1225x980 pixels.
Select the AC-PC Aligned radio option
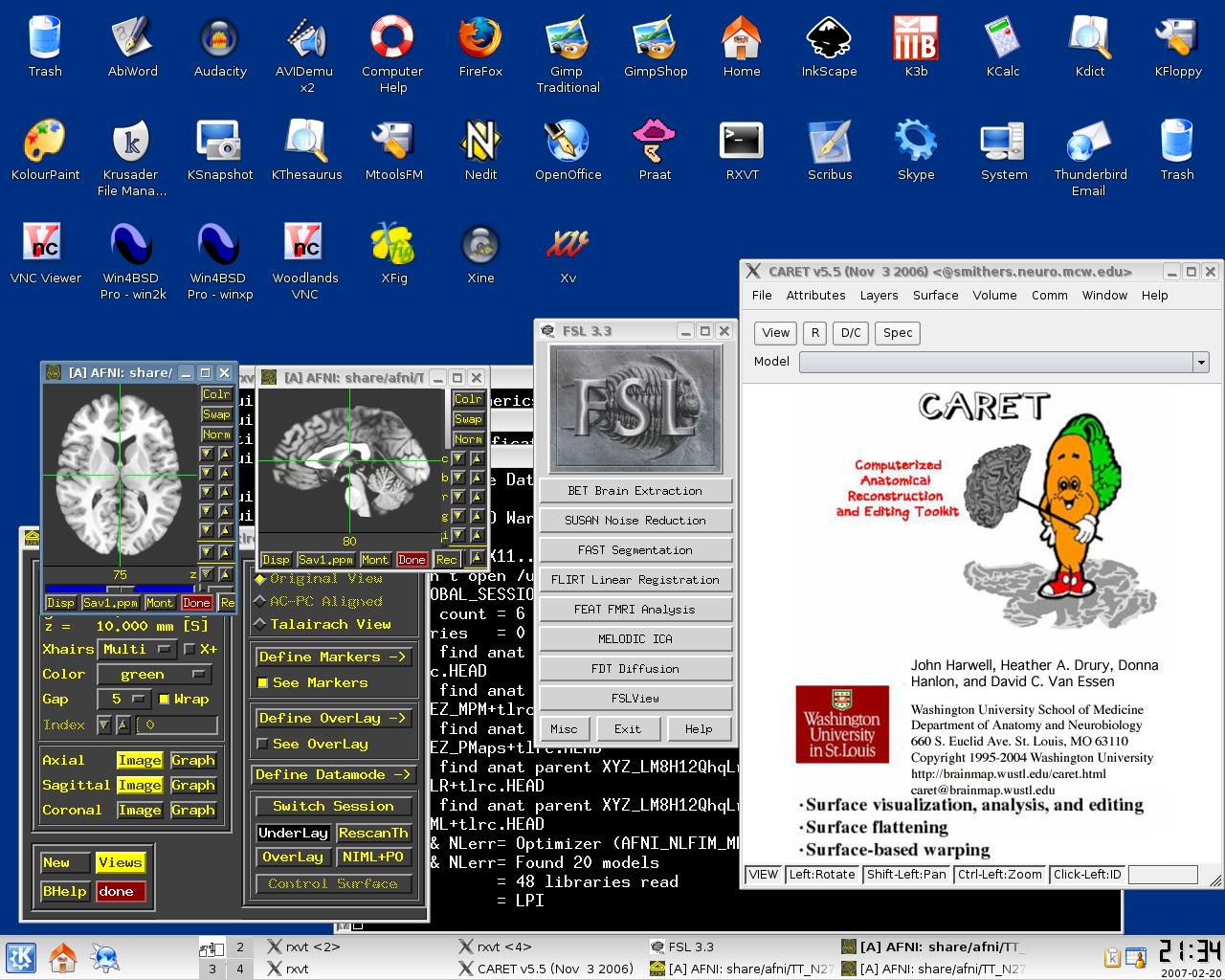point(321,601)
